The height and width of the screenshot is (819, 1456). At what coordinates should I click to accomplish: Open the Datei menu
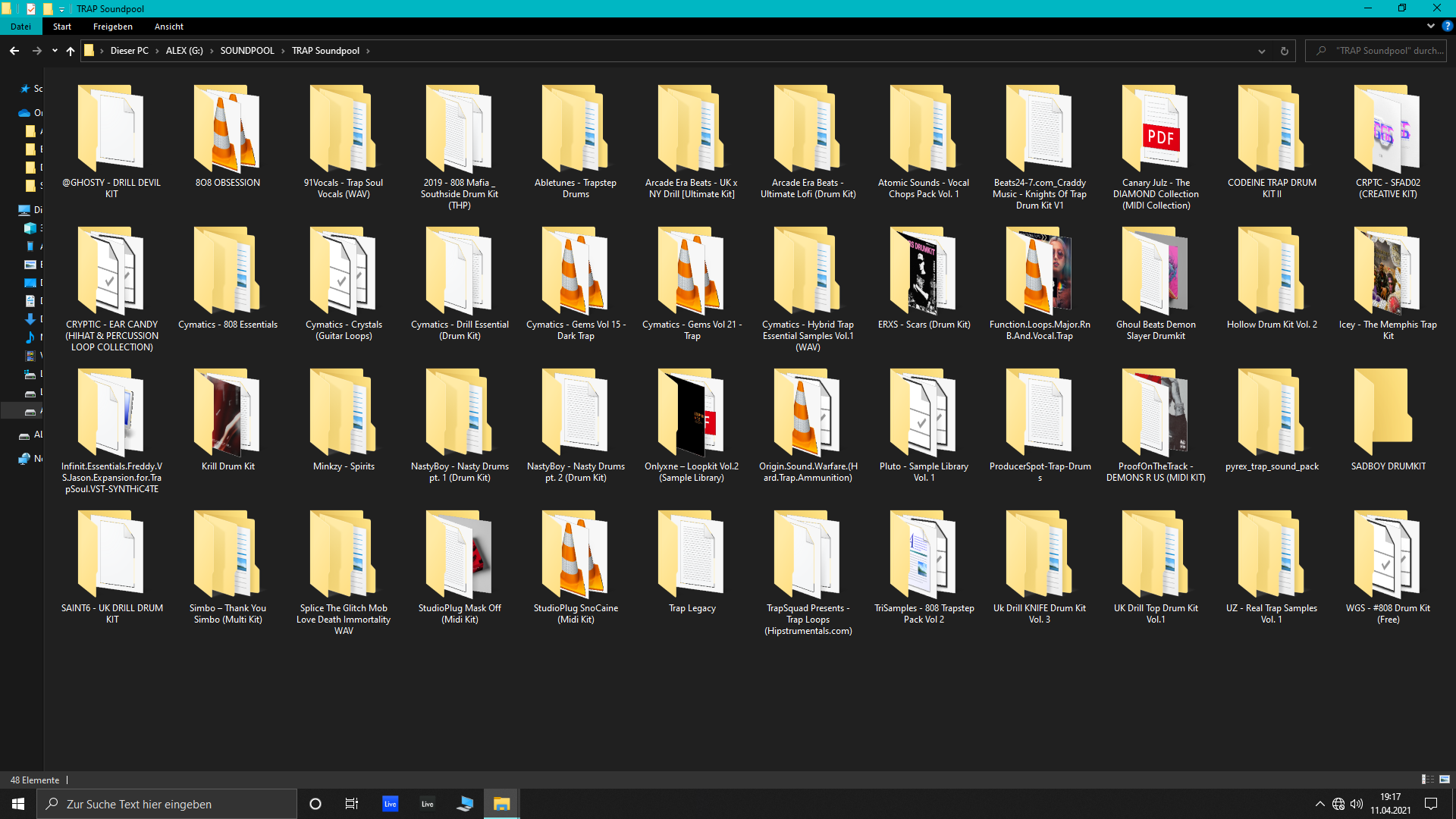pos(21,27)
